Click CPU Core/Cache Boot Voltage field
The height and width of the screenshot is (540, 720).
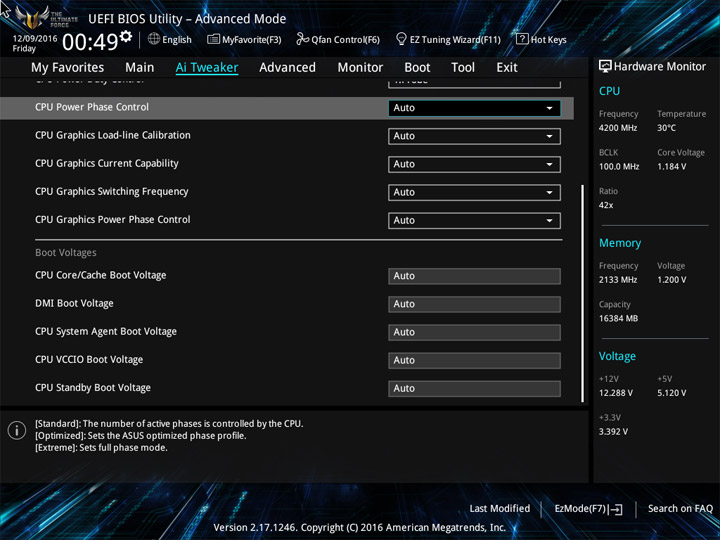(474, 276)
